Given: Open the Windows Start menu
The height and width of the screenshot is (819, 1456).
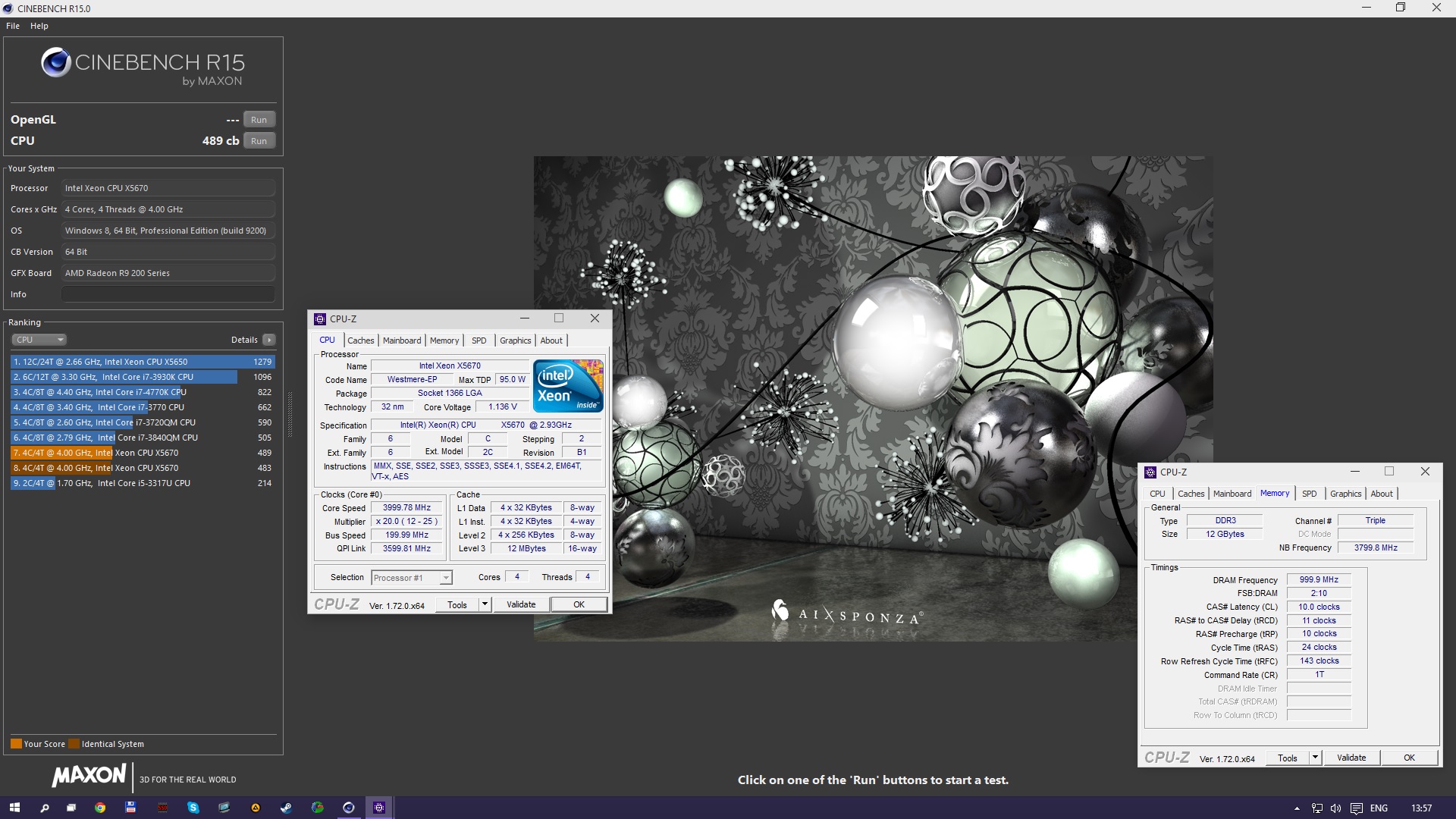Looking at the screenshot, I should (x=14, y=808).
